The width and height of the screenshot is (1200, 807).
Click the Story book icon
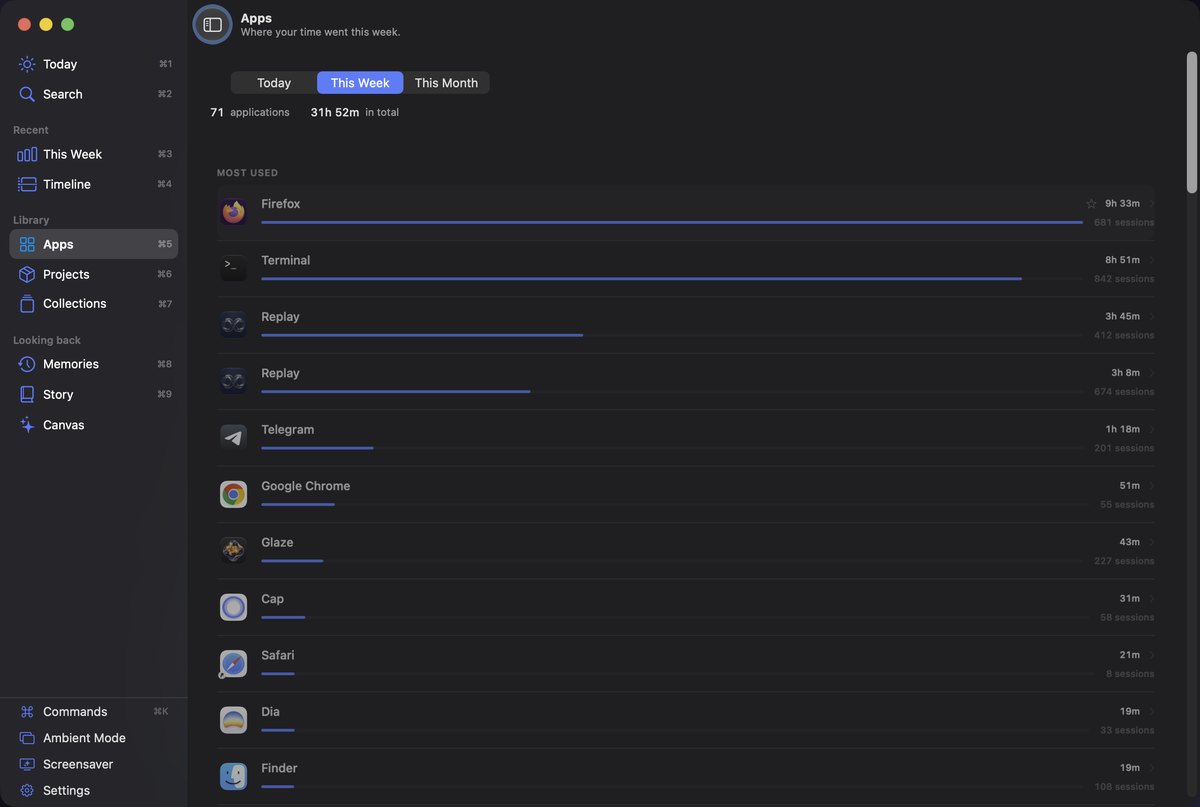[27, 394]
